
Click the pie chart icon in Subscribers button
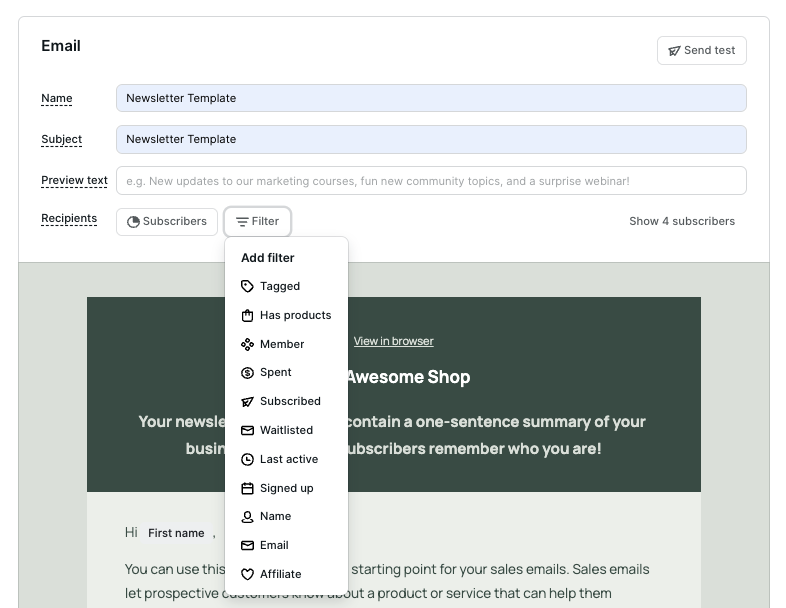point(133,222)
